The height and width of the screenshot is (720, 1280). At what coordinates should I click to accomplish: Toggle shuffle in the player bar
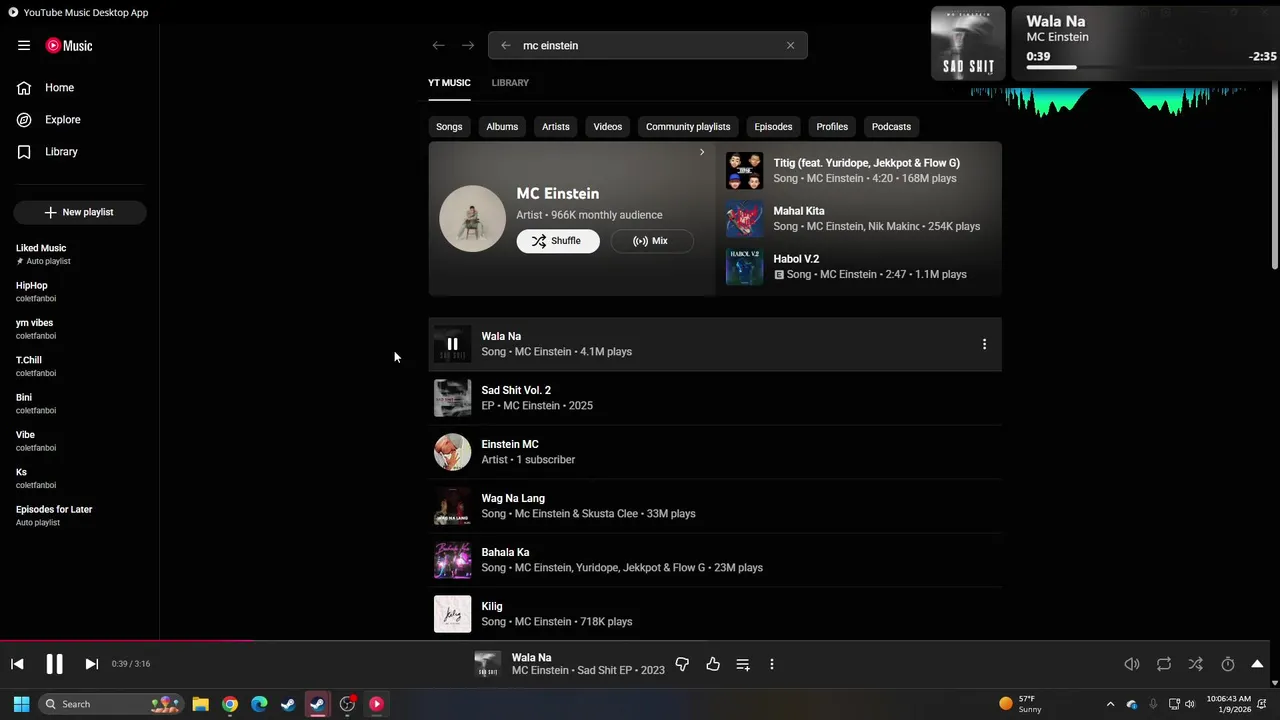click(x=1196, y=664)
